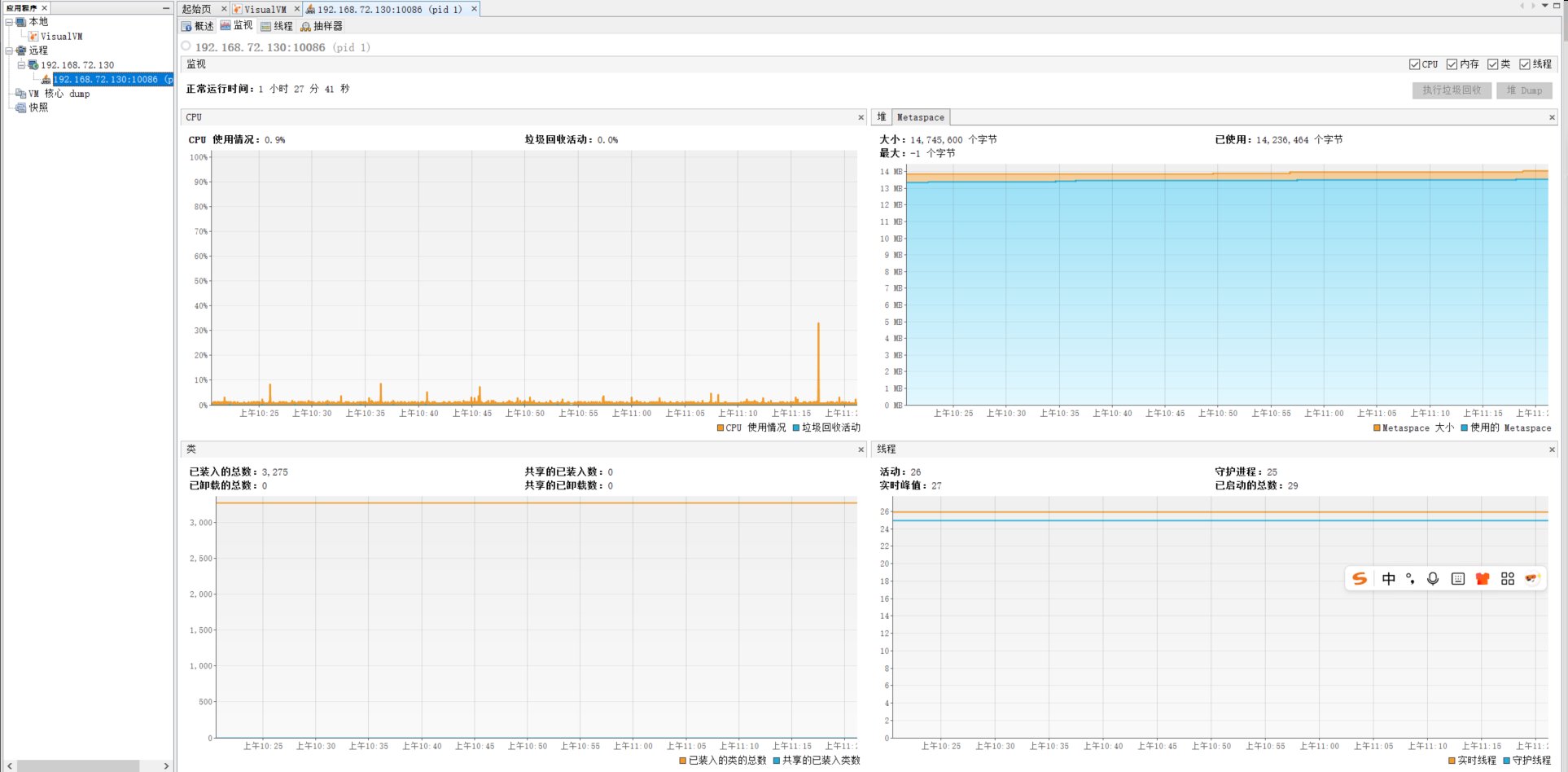Viewport: 1568px width, 772px height.
Task: Select VisualVM node icon under 本地
Action: coord(33,36)
